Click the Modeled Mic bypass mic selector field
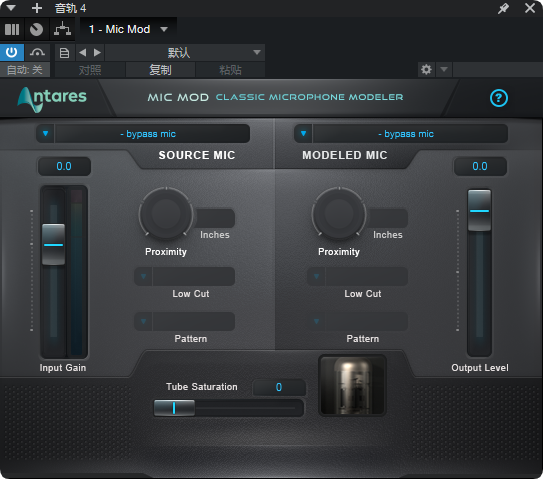The image size is (543, 479). 410,134
